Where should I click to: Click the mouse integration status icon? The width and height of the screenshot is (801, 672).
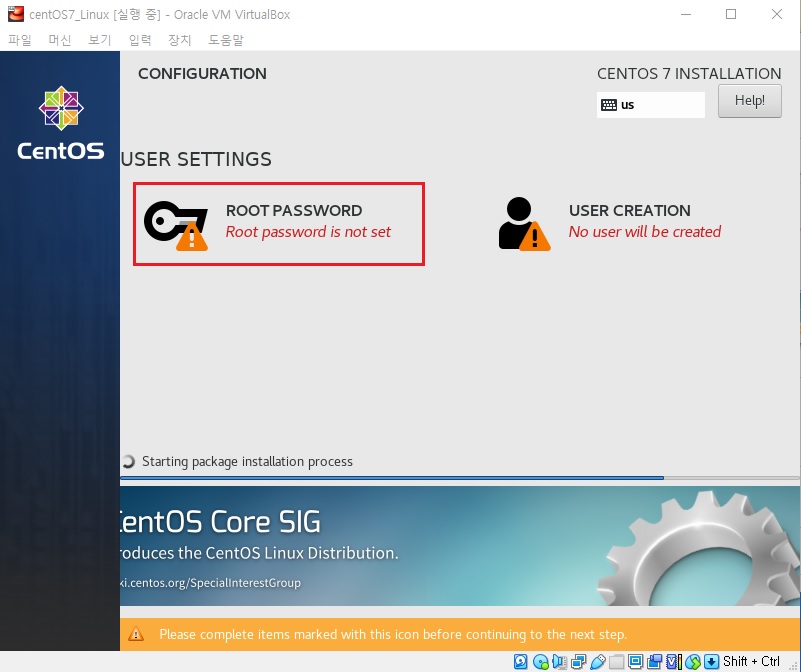(x=693, y=661)
